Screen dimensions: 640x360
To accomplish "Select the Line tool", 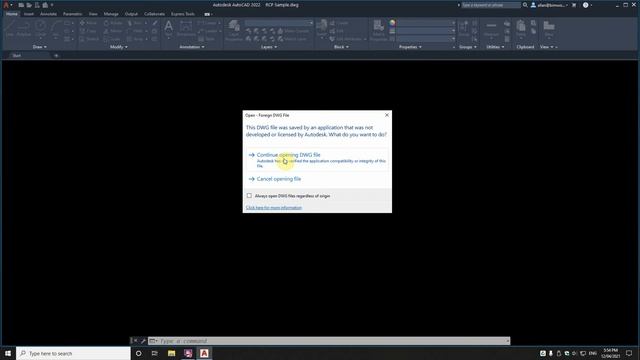I will tap(9, 28).
